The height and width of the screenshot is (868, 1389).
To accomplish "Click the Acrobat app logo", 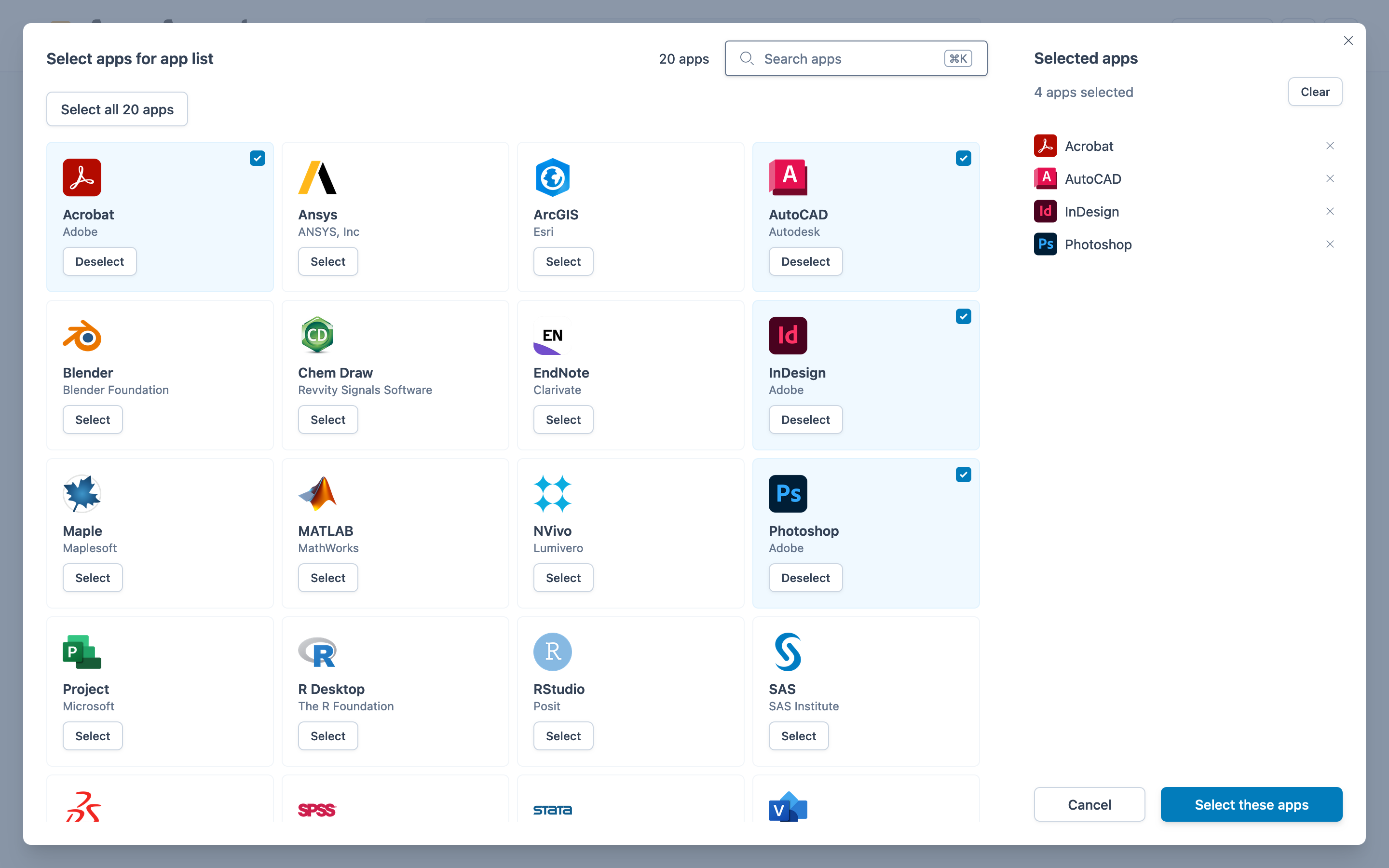I will (82, 177).
